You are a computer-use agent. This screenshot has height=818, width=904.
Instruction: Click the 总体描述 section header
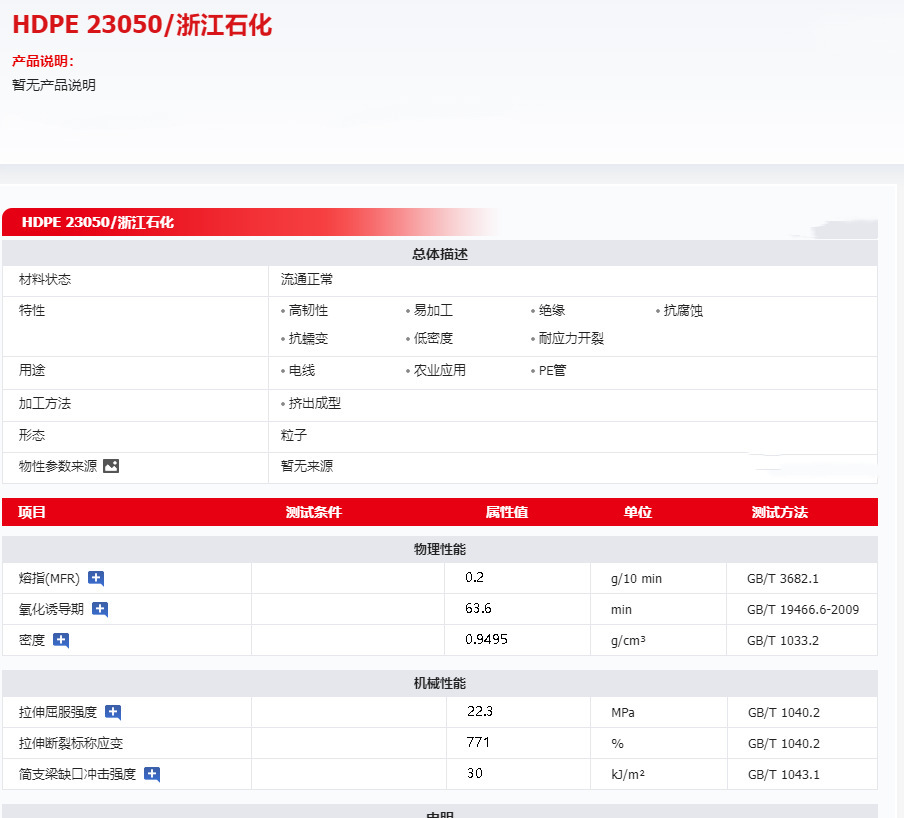(x=440, y=254)
